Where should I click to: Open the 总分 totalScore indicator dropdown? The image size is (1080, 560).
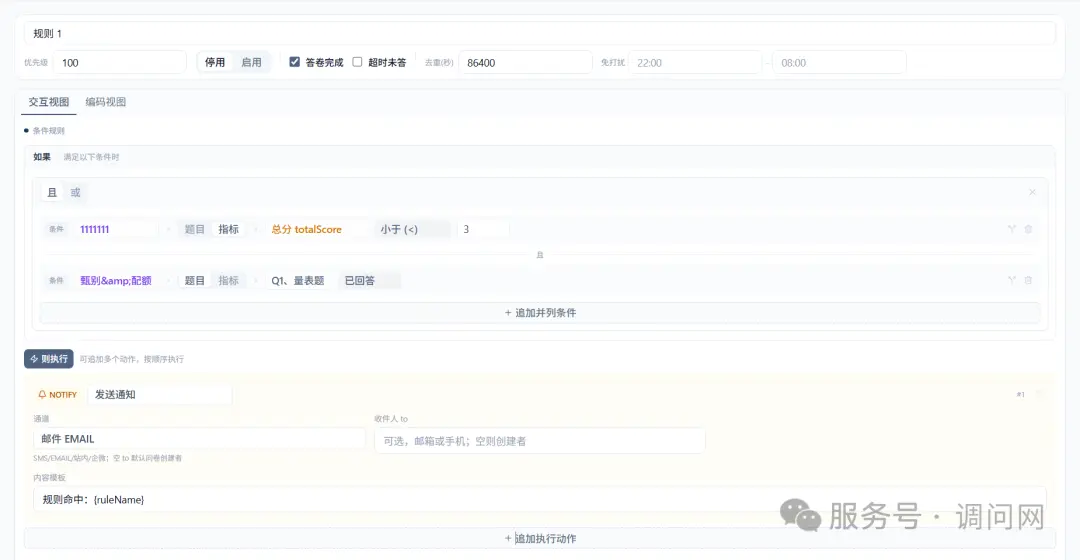tap(317, 229)
